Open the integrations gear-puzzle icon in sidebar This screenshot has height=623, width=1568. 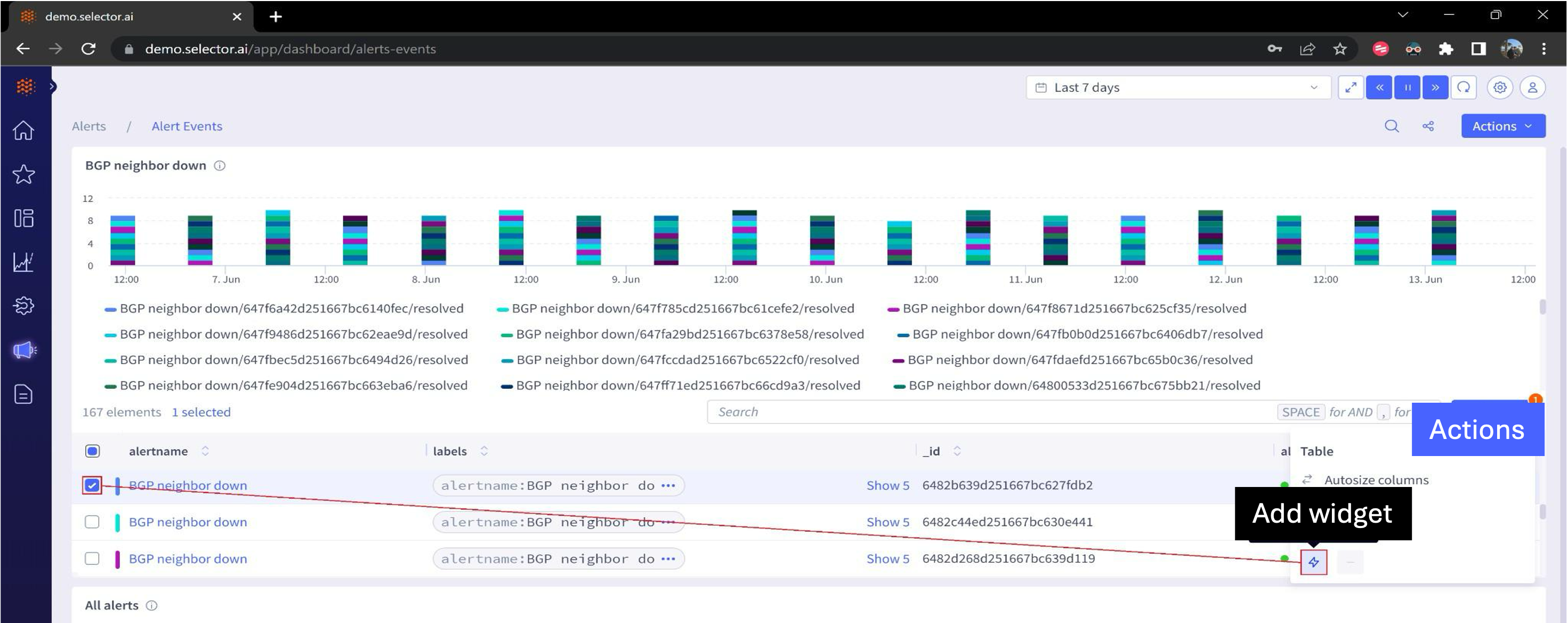23,306
